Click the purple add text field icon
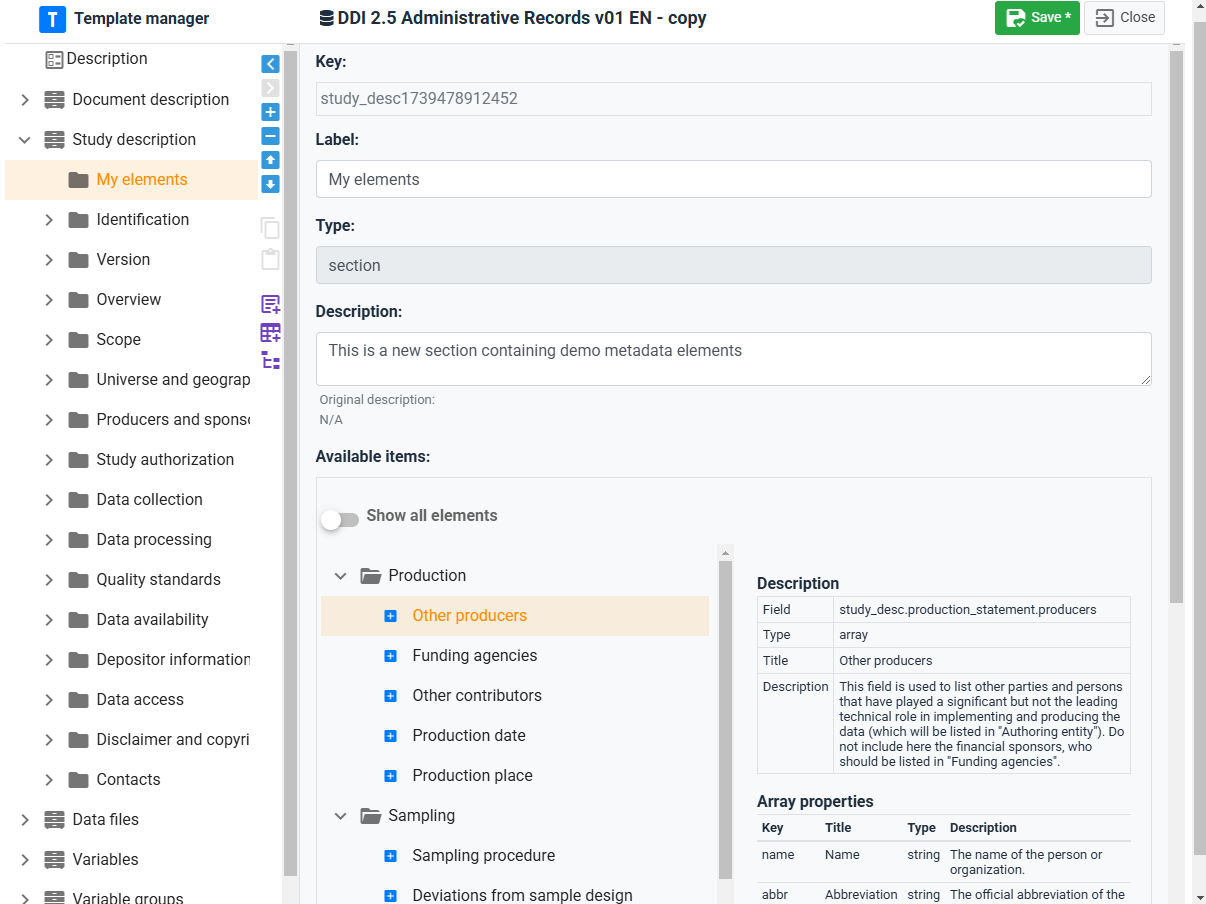The image size is (1206, 904). [x=270, y=304]
